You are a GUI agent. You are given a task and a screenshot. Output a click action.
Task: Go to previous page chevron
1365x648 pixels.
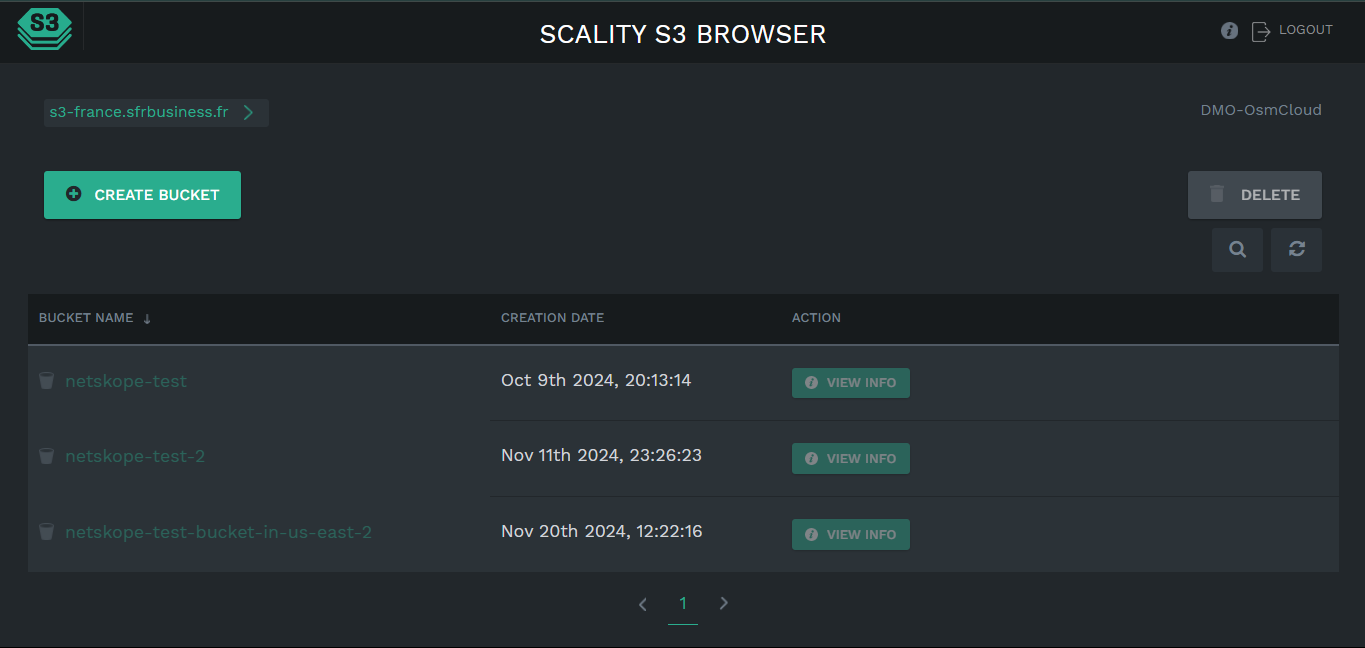click(x=643, y=603)
